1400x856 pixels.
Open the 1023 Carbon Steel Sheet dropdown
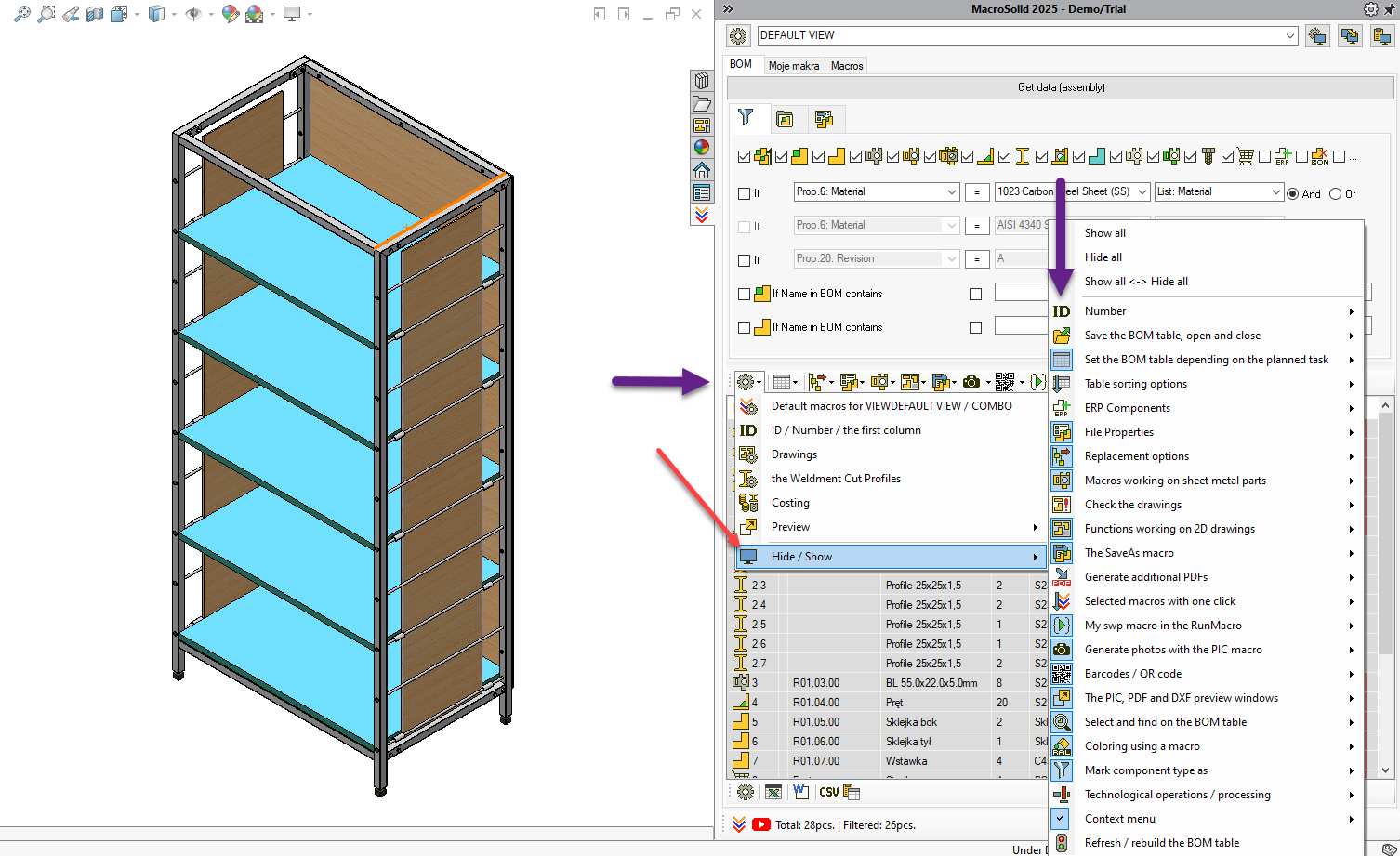pyautogui.click(x=1072, y=191)
